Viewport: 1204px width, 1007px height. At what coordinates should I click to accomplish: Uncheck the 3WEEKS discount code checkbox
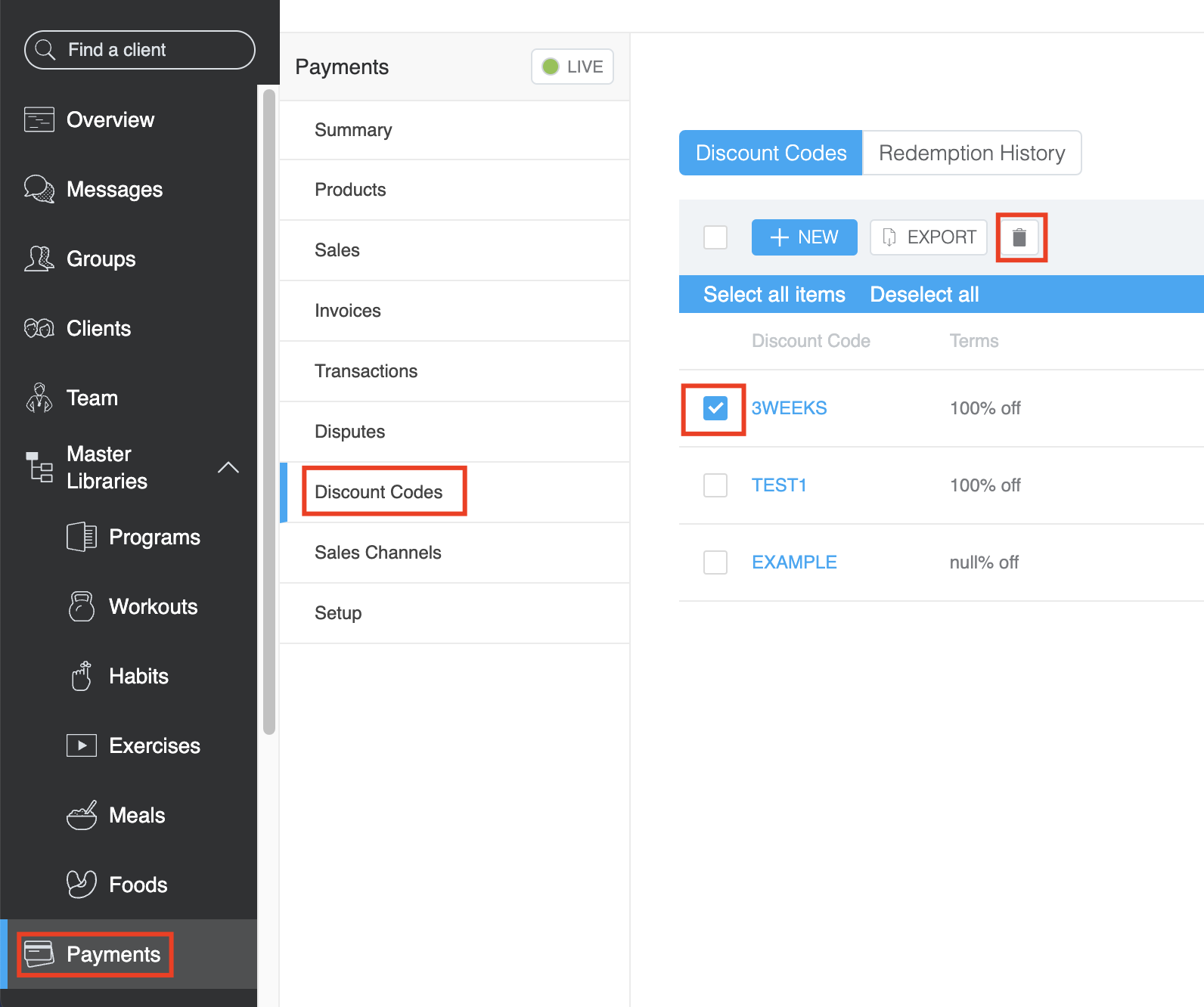pyautogui.click(x=715, y=408)
